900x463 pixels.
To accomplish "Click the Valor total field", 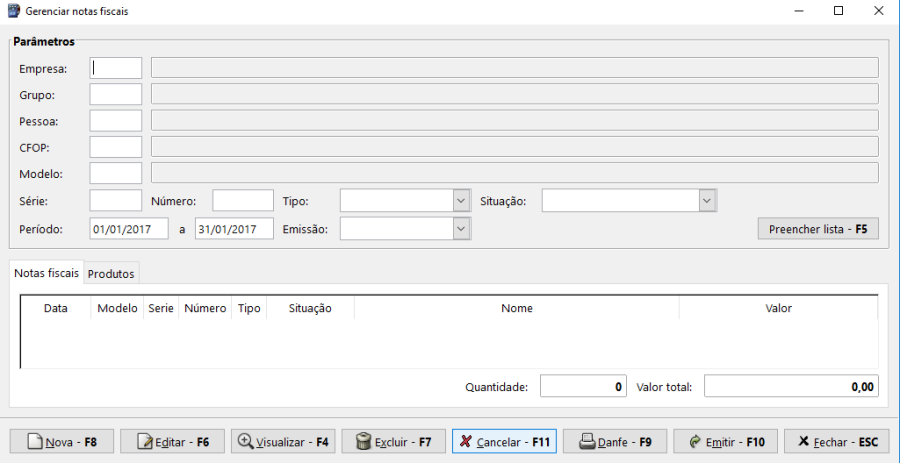I will pos(791,386).
